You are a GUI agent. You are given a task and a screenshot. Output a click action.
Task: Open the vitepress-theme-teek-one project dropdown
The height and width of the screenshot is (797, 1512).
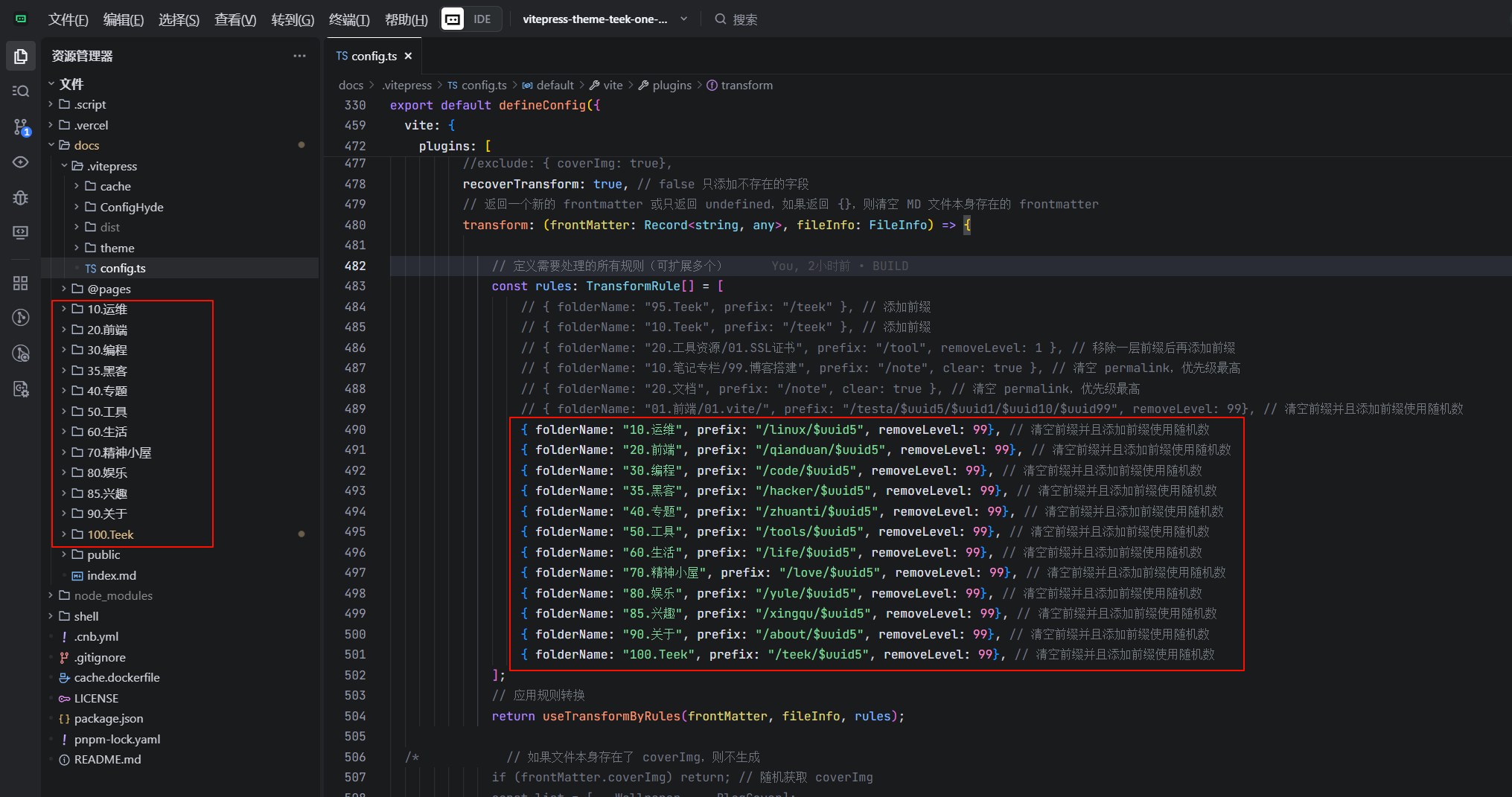605,19
